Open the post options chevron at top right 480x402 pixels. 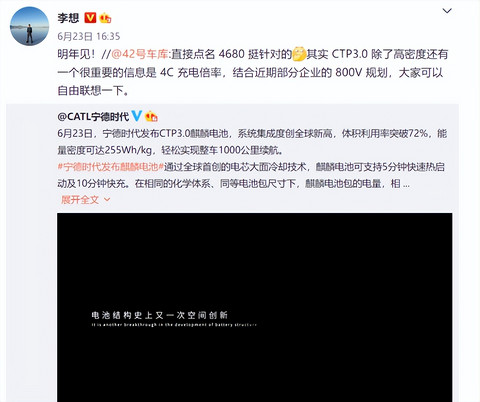coord(447,11)
